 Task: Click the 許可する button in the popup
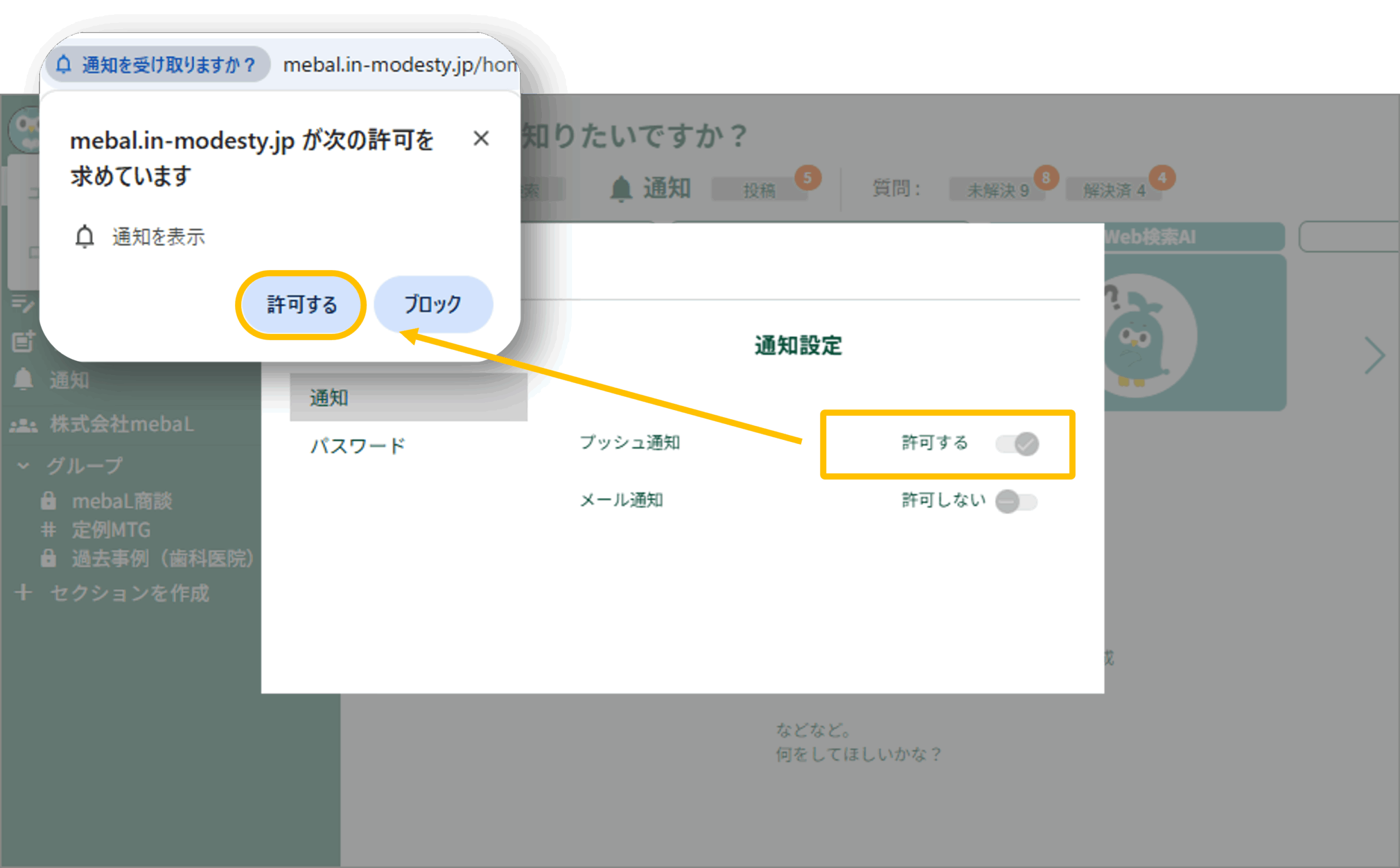pos(301,305)
